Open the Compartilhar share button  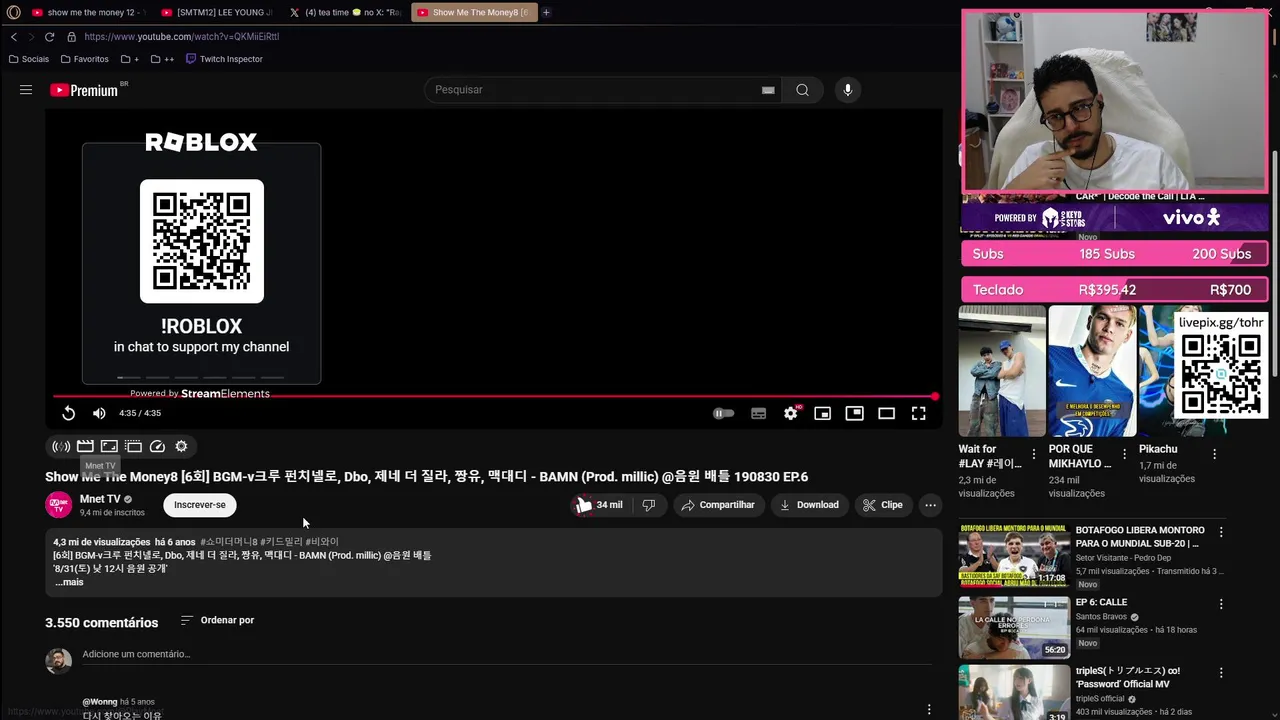click(718, 505)
